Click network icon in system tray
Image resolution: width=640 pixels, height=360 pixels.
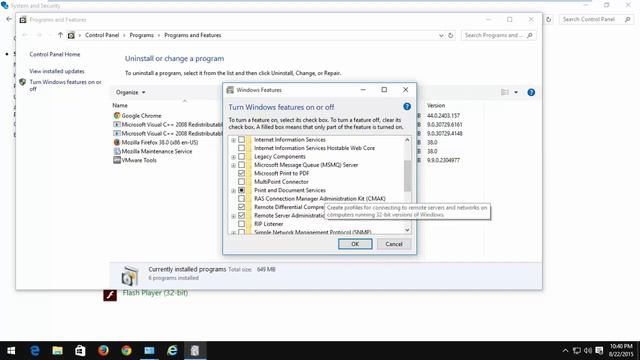pos(577,351)
